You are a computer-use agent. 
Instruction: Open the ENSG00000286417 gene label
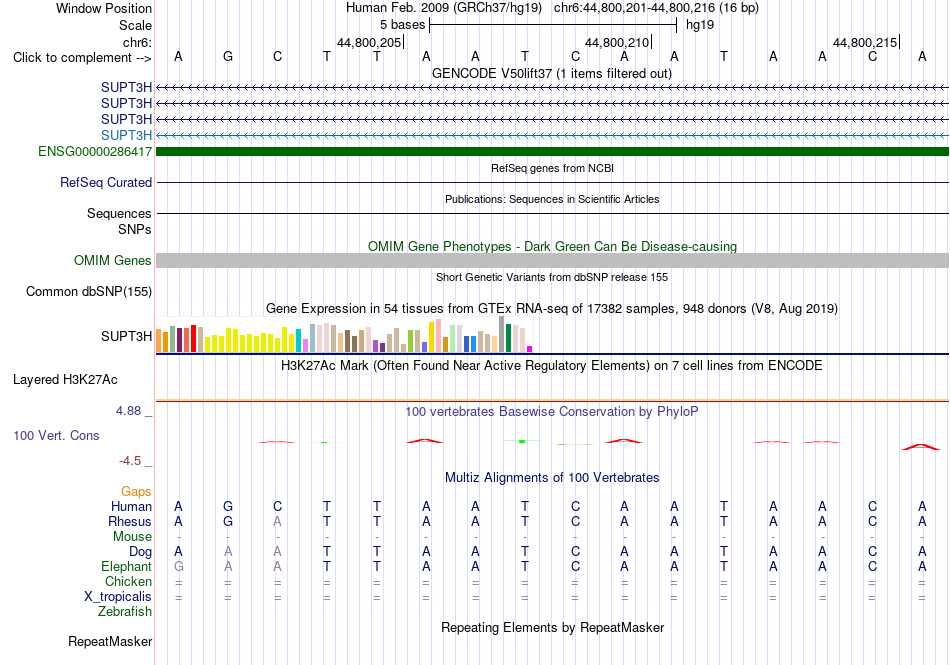click(95, 151)
